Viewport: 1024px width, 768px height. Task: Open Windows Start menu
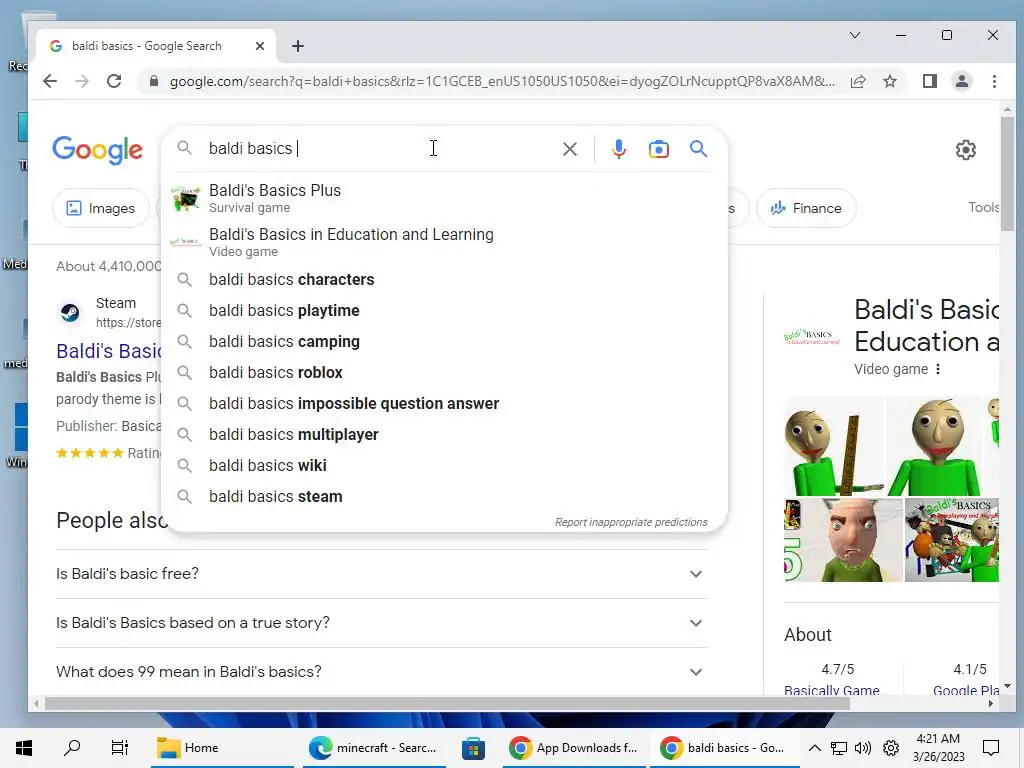click(x=24, y=748)
